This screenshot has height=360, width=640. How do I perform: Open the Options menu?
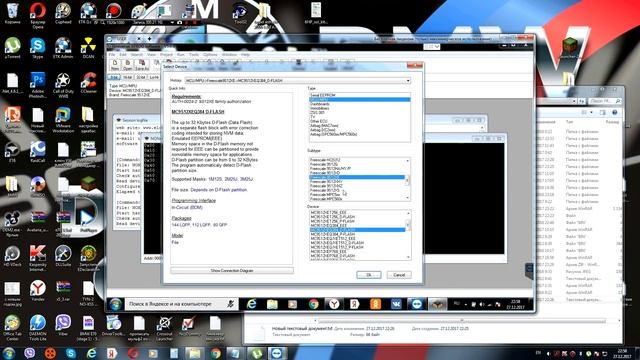coord(210,54)
